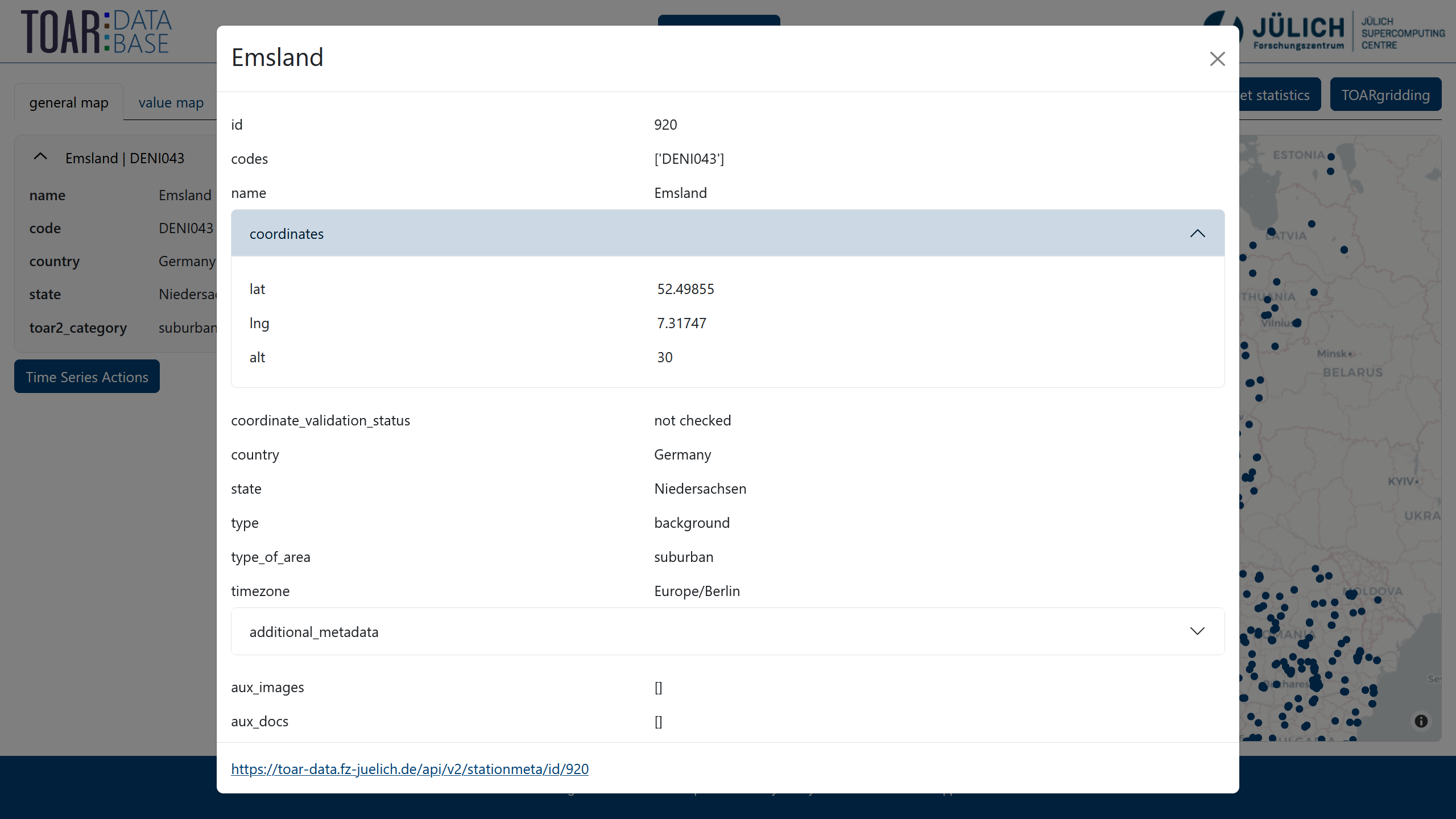Click the station marker near Vilnius

click(x=1297, y=323)
